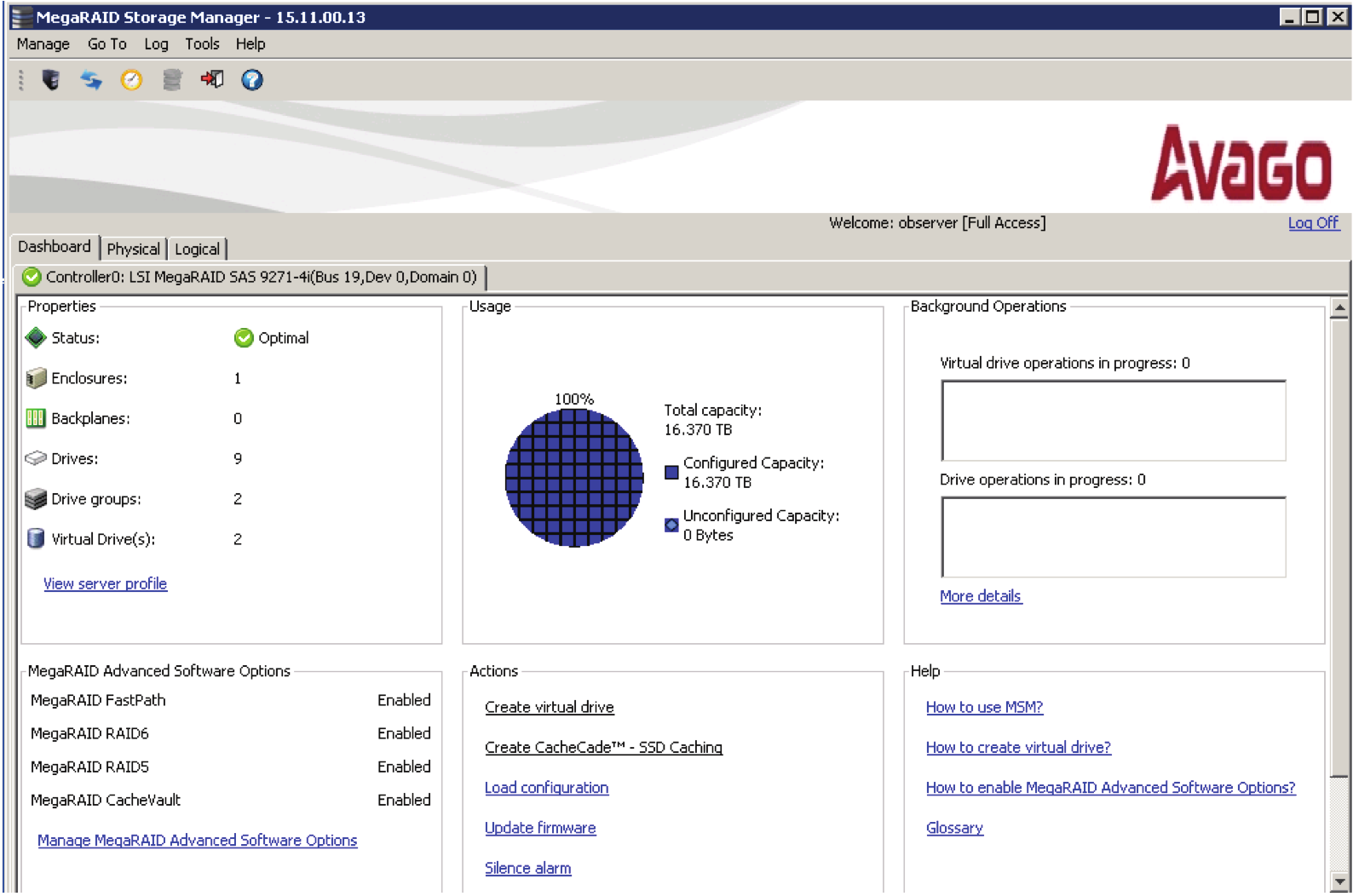Click the Unconfigured Capacity legend swatch
The height and width of the screenshot is (896, 1353).
(671, 525)
